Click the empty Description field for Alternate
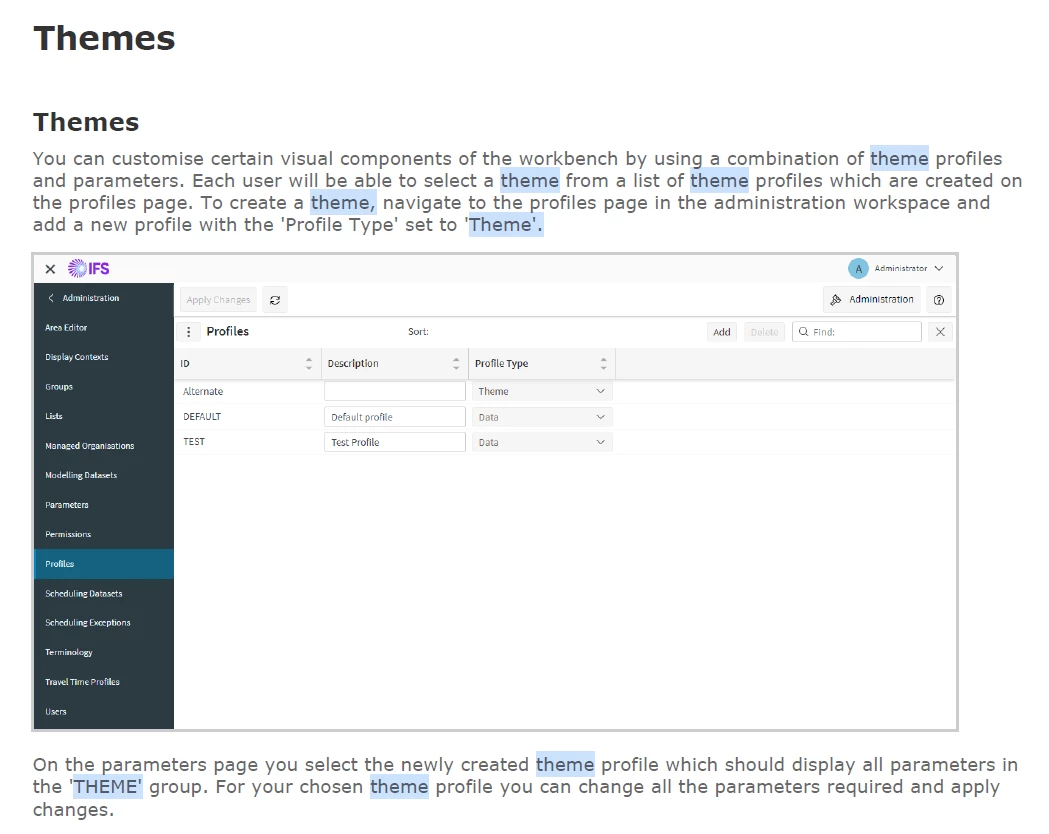The image size is (1049, 834). pyautogui.click(x=395, y=391)
